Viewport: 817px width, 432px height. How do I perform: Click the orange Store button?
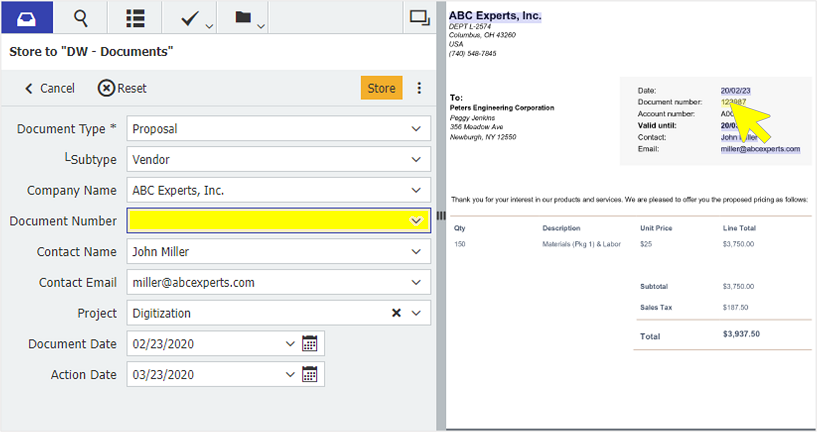click(381, 88)
